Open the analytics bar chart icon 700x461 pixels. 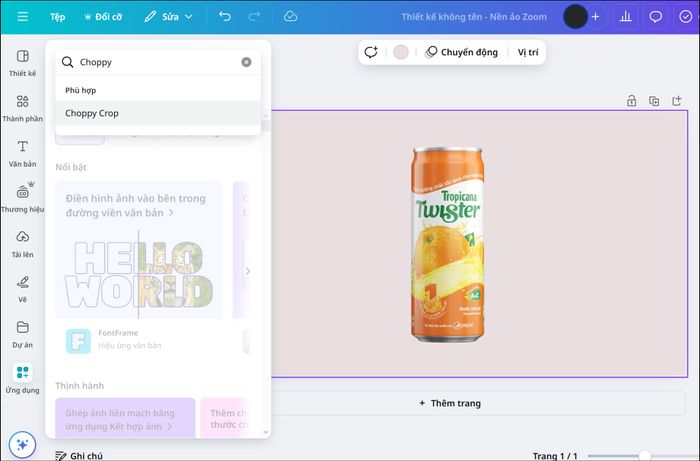click(626, 17)
